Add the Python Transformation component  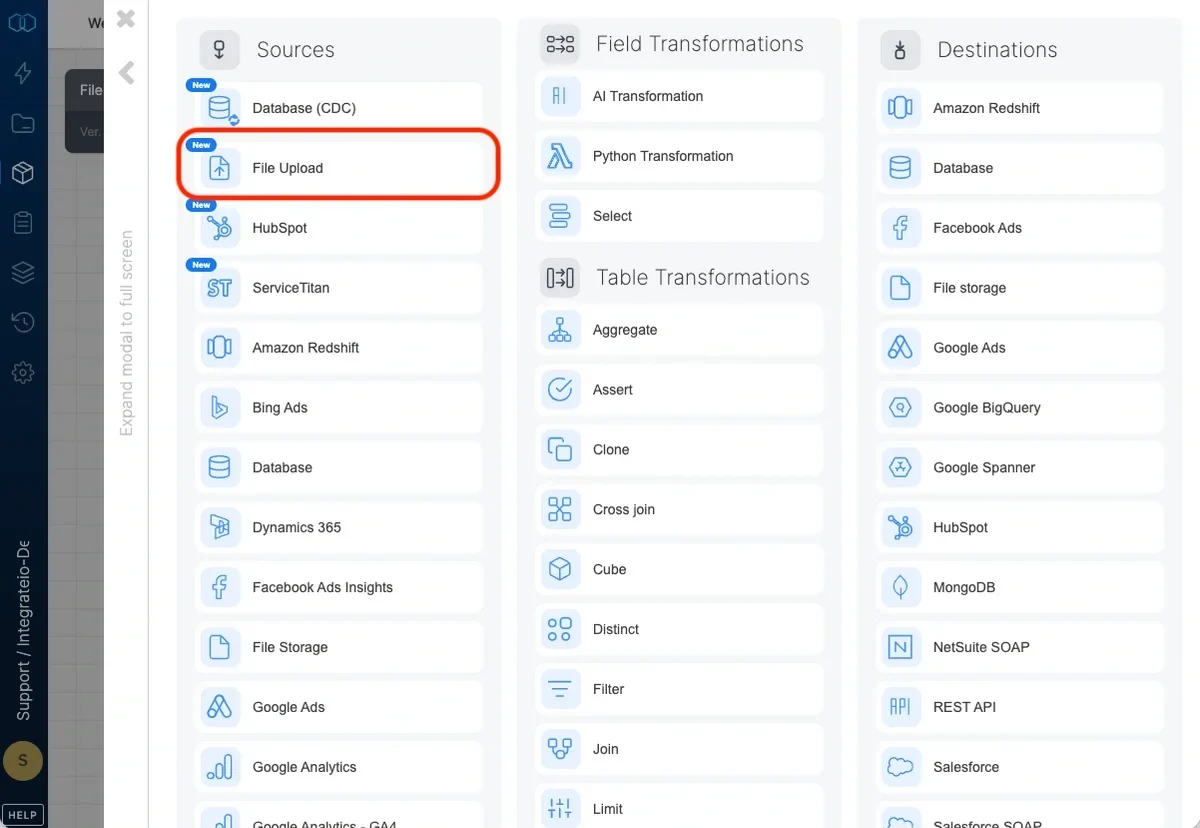tap(679, 156)
